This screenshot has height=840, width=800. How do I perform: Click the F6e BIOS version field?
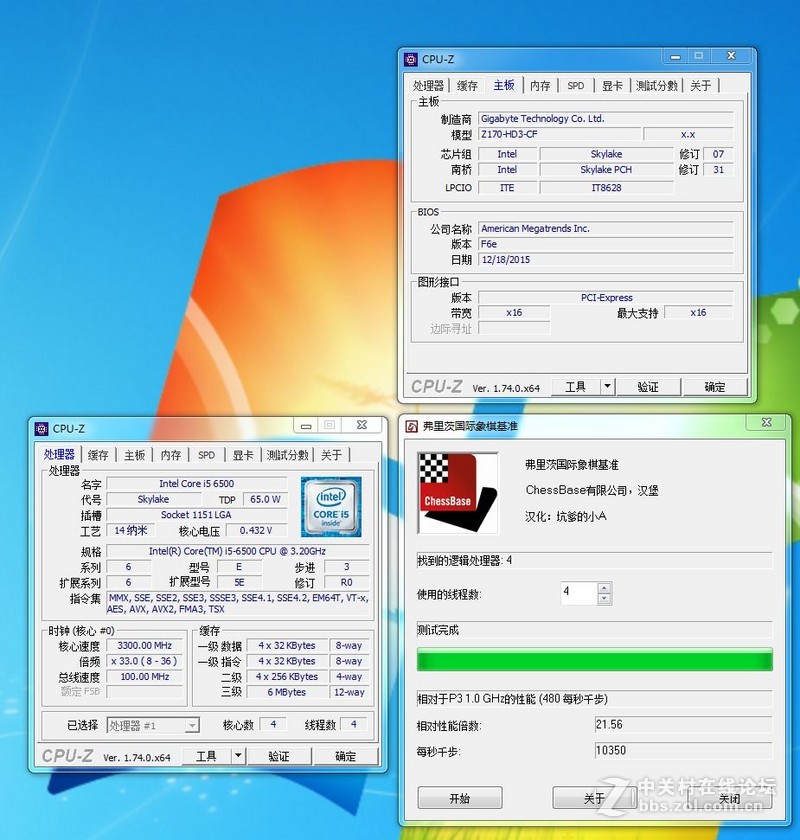pos(606,244)
